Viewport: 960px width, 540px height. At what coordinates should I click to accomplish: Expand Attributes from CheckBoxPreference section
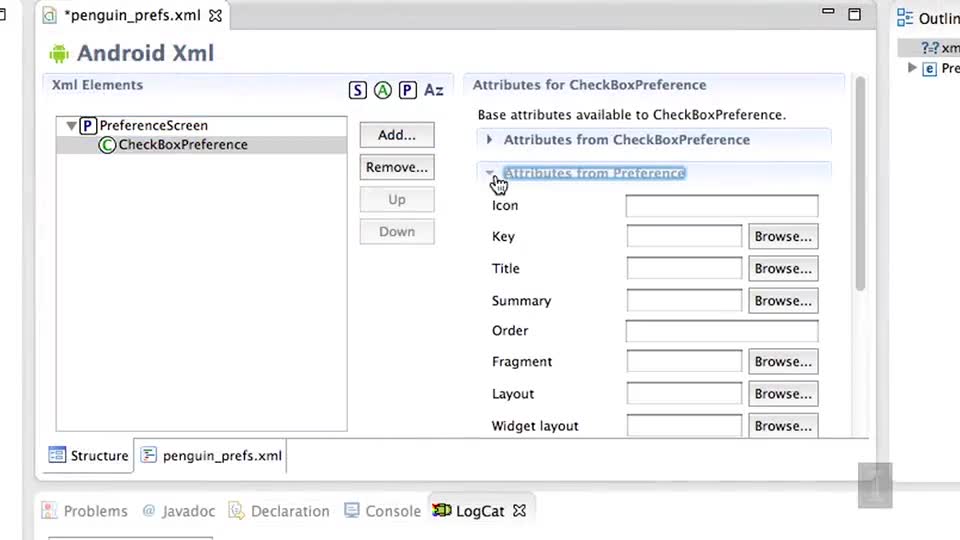489,140
